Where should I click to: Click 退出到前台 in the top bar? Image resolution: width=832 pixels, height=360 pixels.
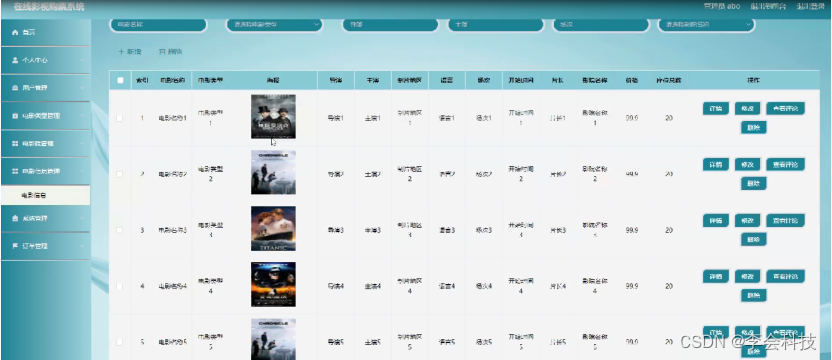(768, 6)
